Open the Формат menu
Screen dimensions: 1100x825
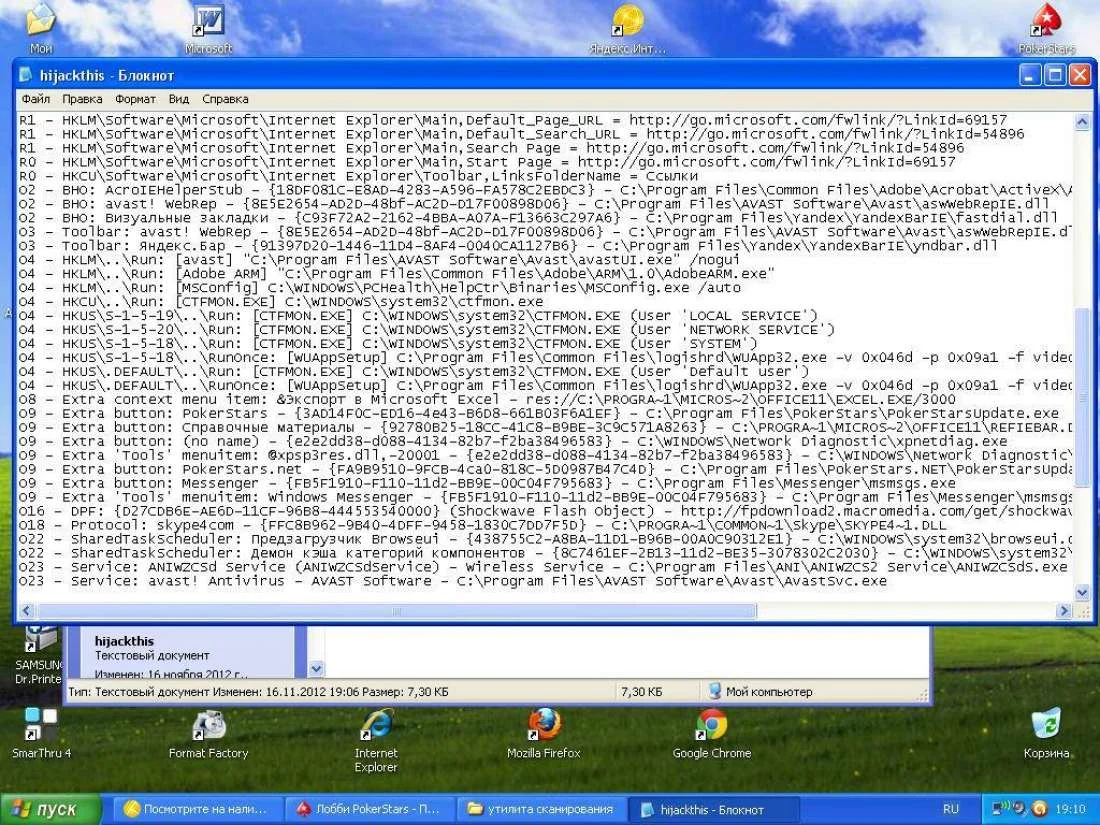pos(135,99)
